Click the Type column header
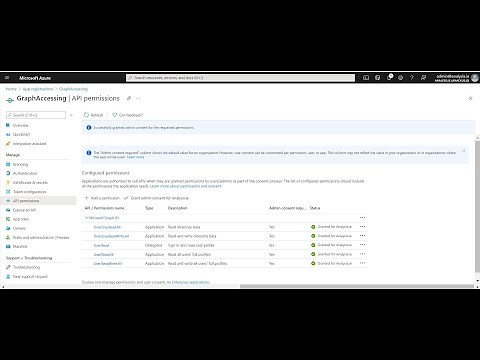This screenshot has height=360, width=480. (x=149, y=208)
